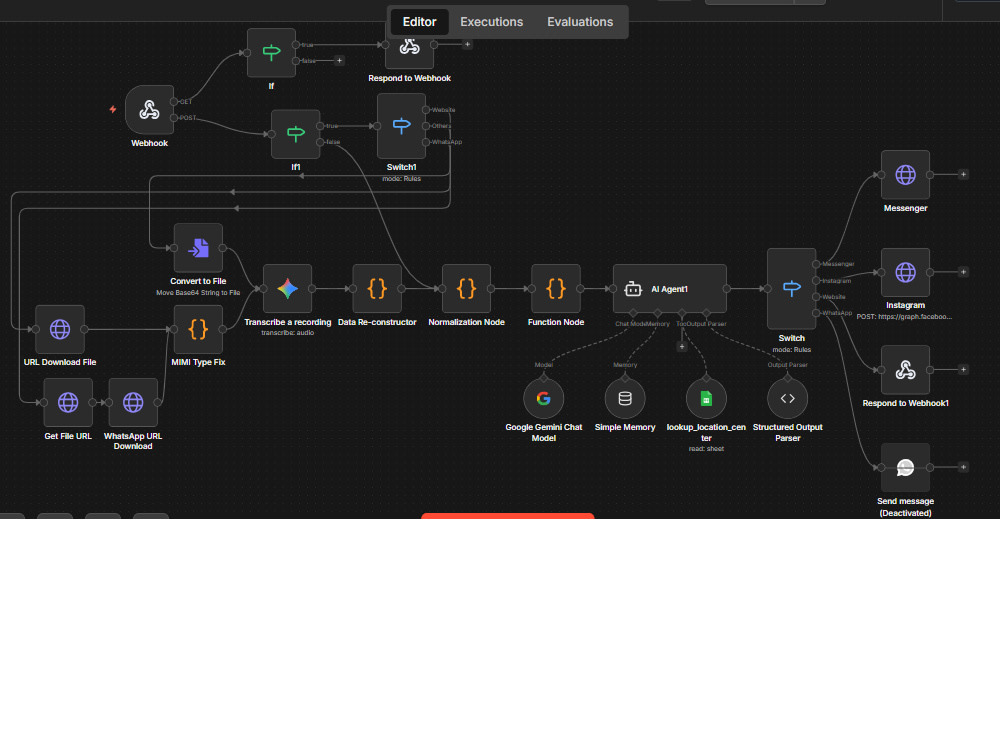This screenshot has height=750, width=1000.
Task: Select the Switch node near AI Agent1
Action: [x=791, y=289]
